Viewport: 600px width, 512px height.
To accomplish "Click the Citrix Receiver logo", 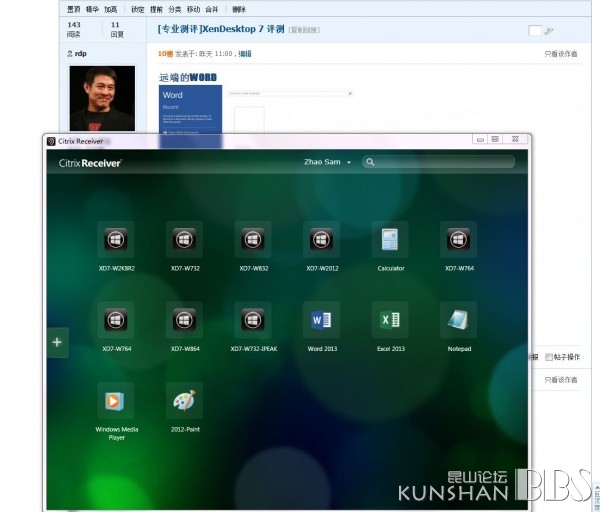I will [x=90, y=163].
